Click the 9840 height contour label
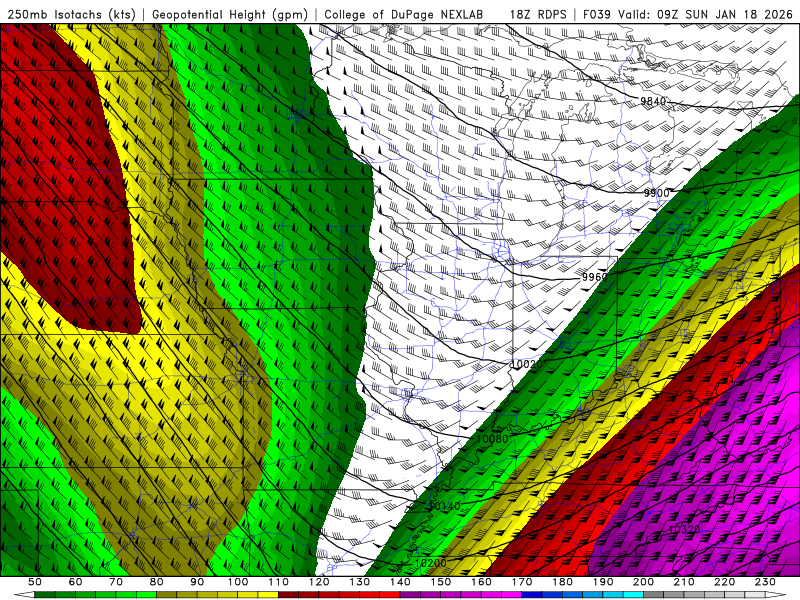This screenshot has height=600, width=800. [x=653, y=101]
